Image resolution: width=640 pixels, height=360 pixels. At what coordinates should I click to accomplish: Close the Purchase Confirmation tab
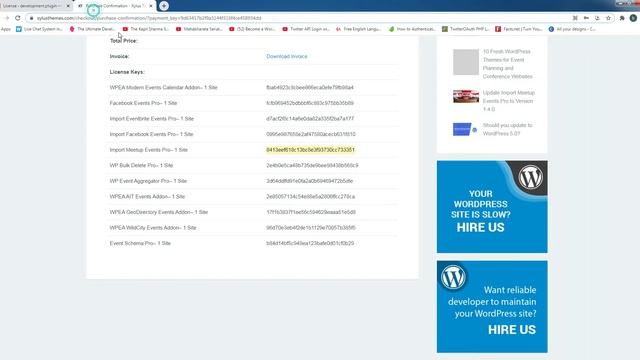point(151,6)
